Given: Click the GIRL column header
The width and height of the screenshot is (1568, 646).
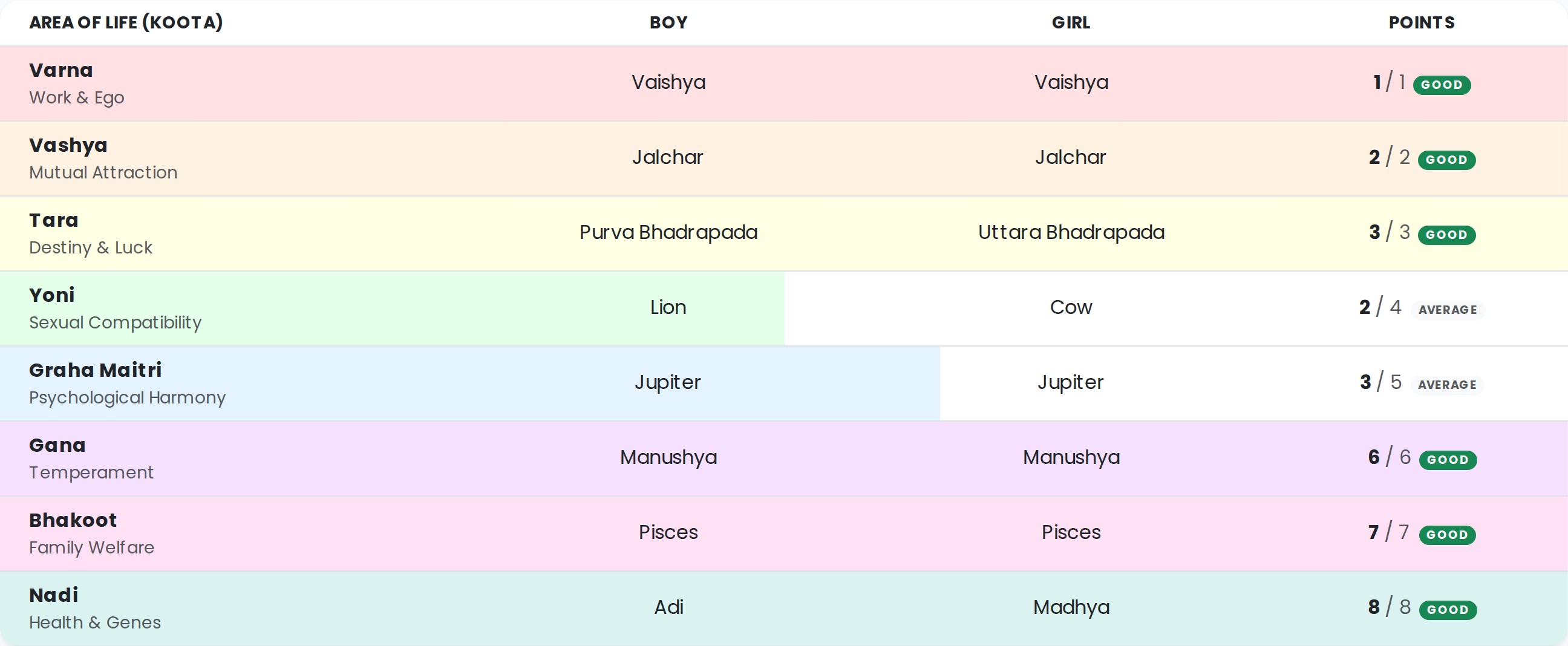Looking at the screenshot, I should pyautogui.click(x=1071, y=22).
